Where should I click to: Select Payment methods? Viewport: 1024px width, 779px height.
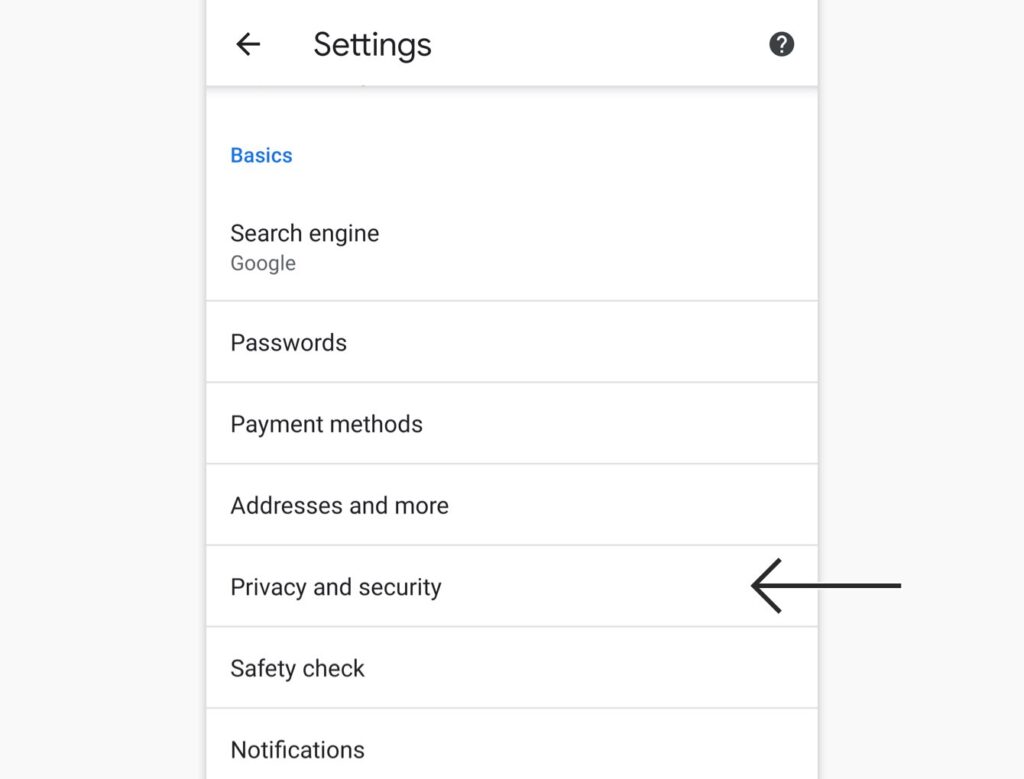[326, 424]
